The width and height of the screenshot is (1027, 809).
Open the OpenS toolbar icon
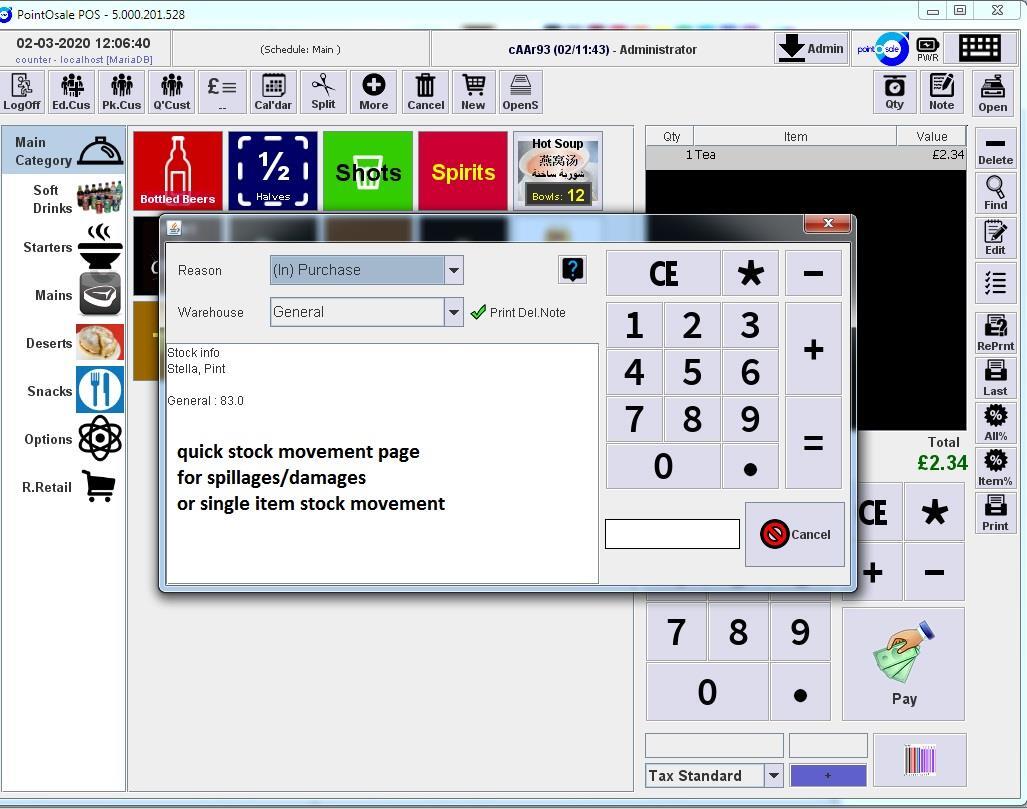click(x=521, y=92)
